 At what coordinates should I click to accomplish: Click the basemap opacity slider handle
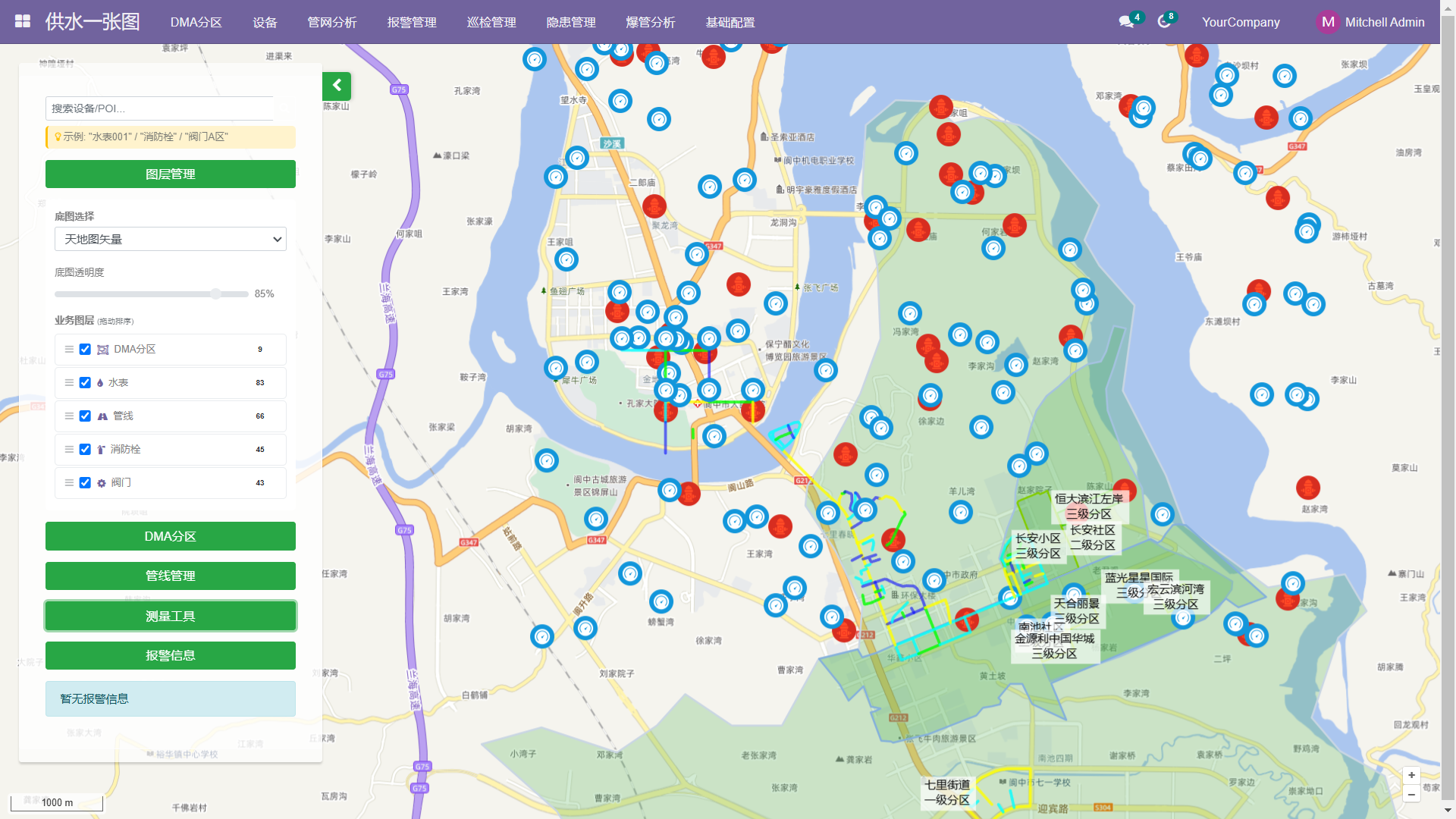tap(216, 293)
